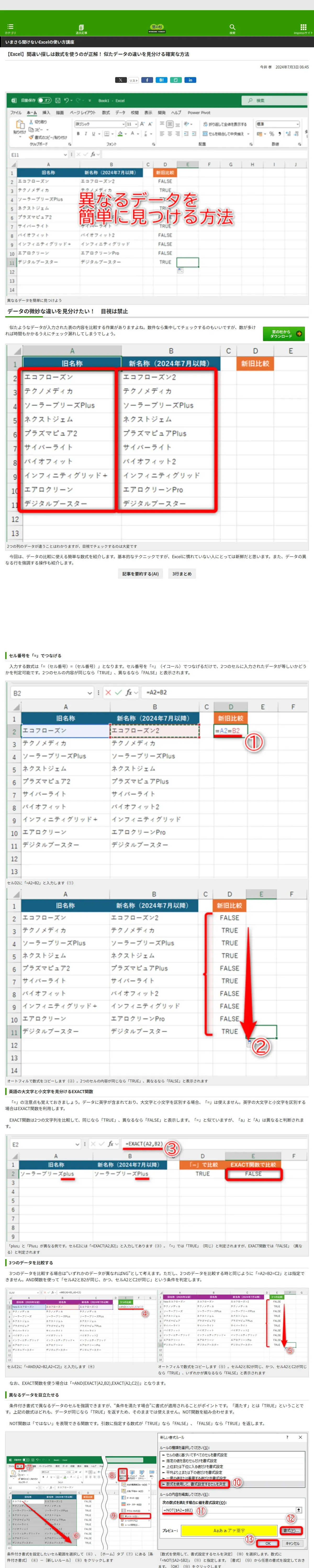314x1568 pixels.
Task: Click the caption セルD2に「=A2=B2」と入力します
Action: (x=40, y=883)
